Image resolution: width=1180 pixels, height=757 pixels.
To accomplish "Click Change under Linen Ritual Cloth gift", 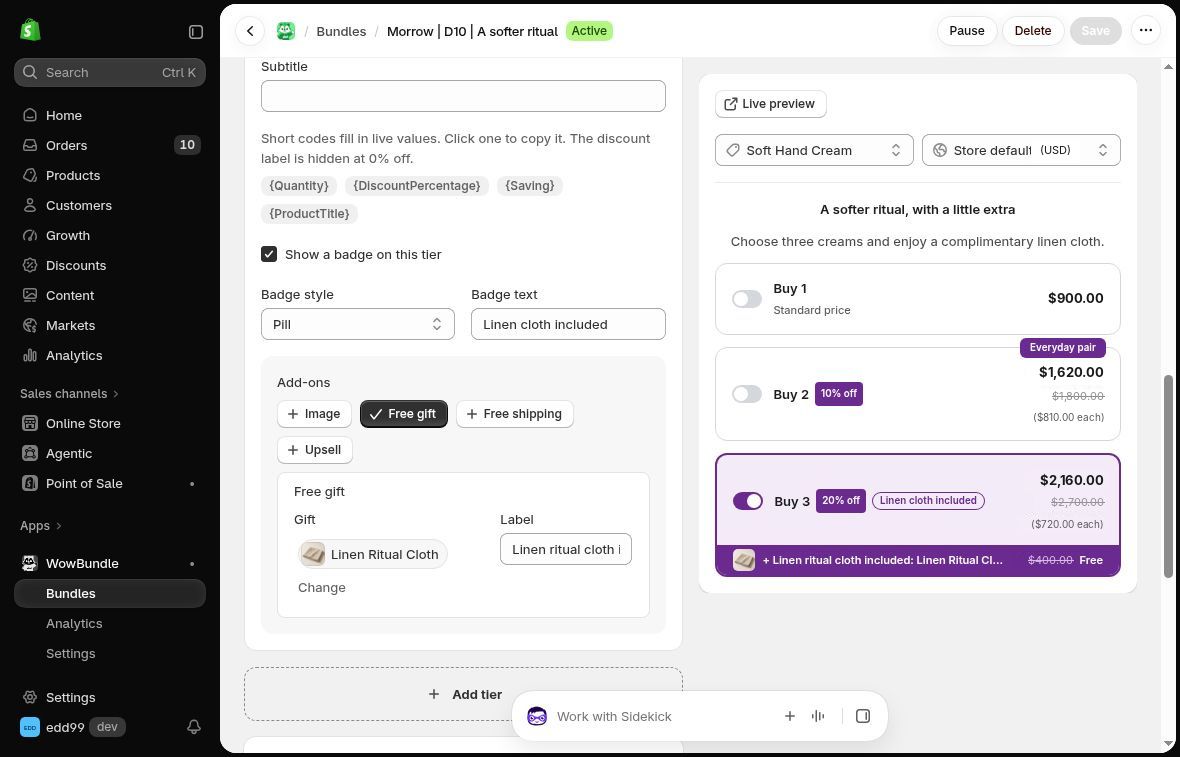I will pyautogui.click(x=321, y=588).
